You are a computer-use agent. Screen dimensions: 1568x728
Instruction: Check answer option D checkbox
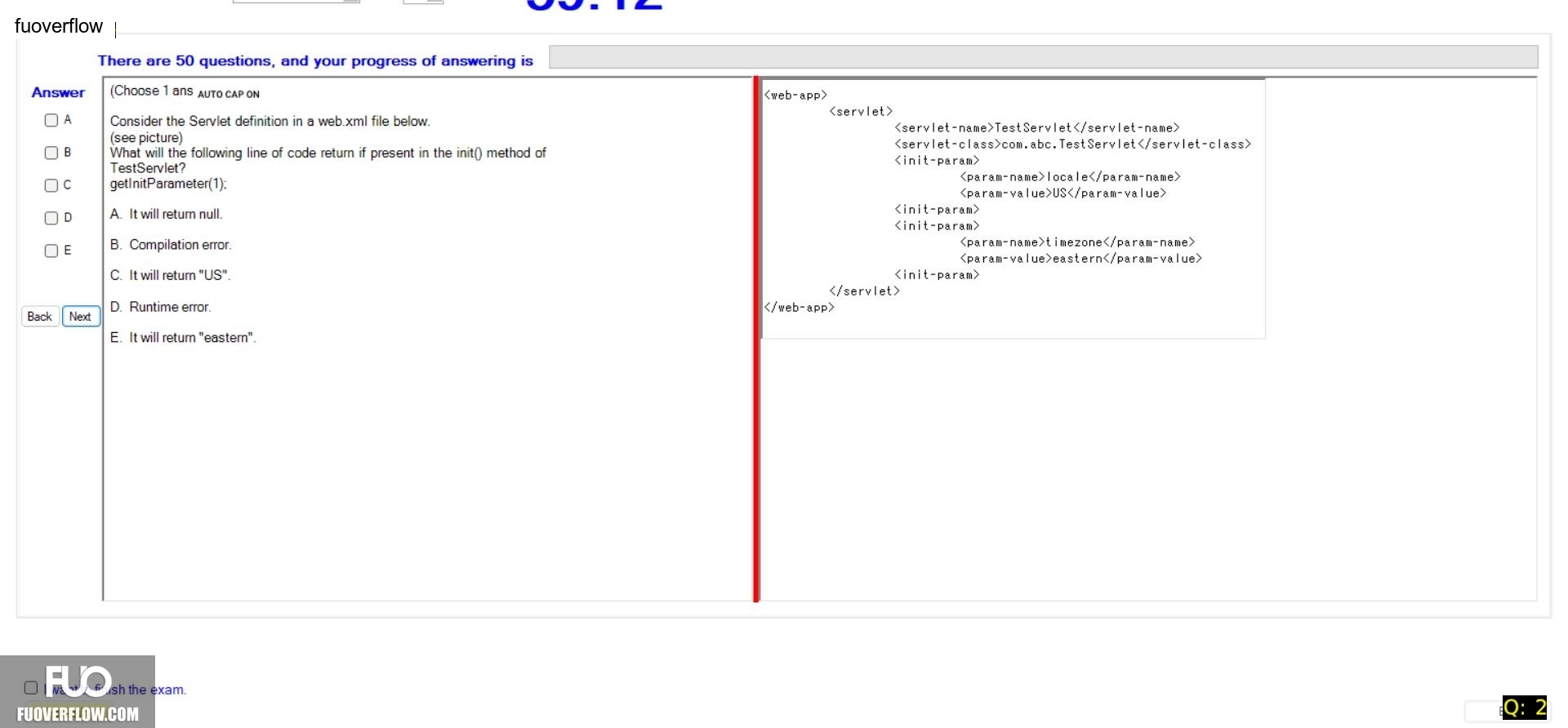(x=51, y=218)
